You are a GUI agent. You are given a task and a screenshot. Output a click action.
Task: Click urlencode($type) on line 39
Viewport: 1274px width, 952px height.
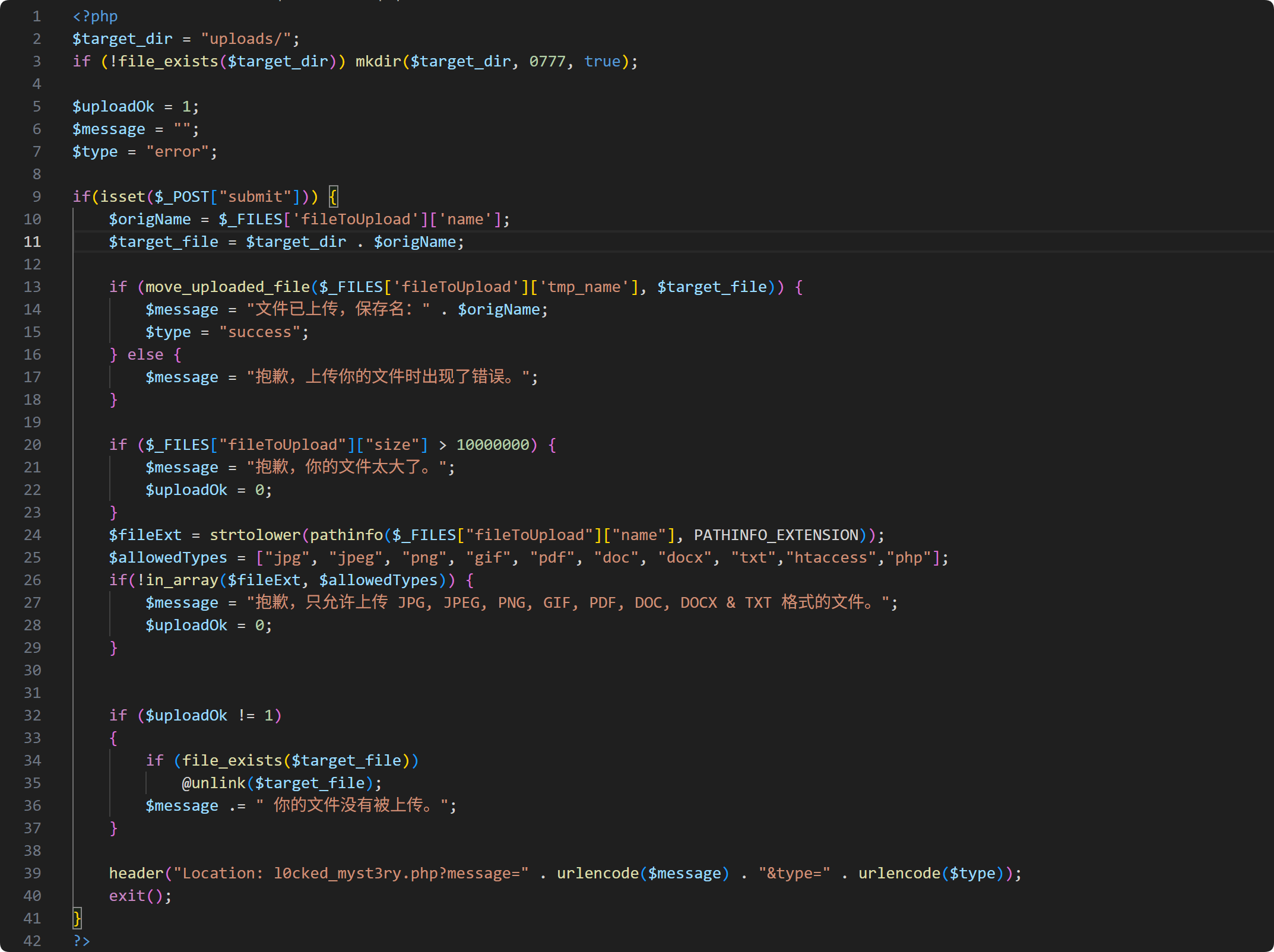click(936, 874)
